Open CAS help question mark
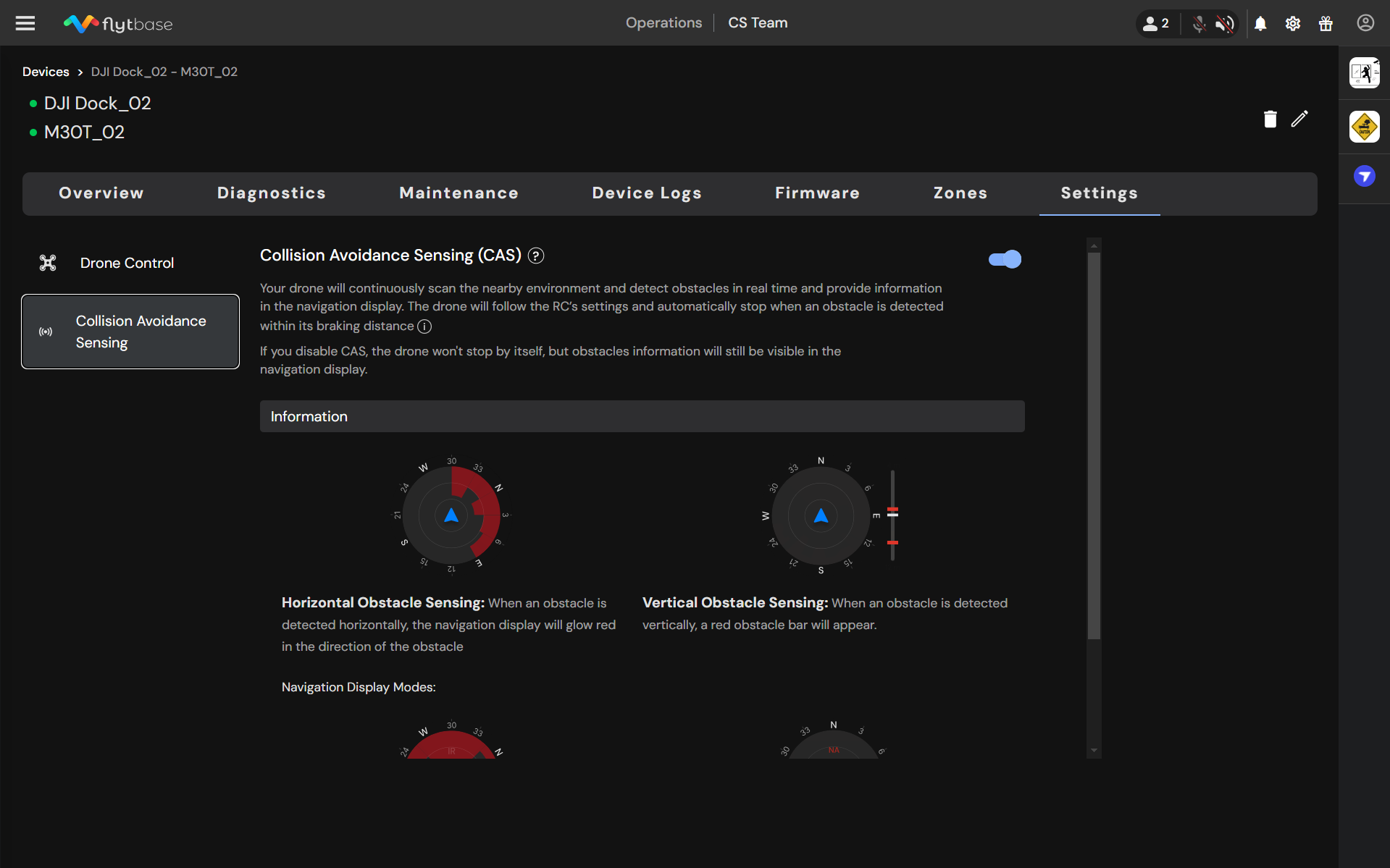 [536, 256]
